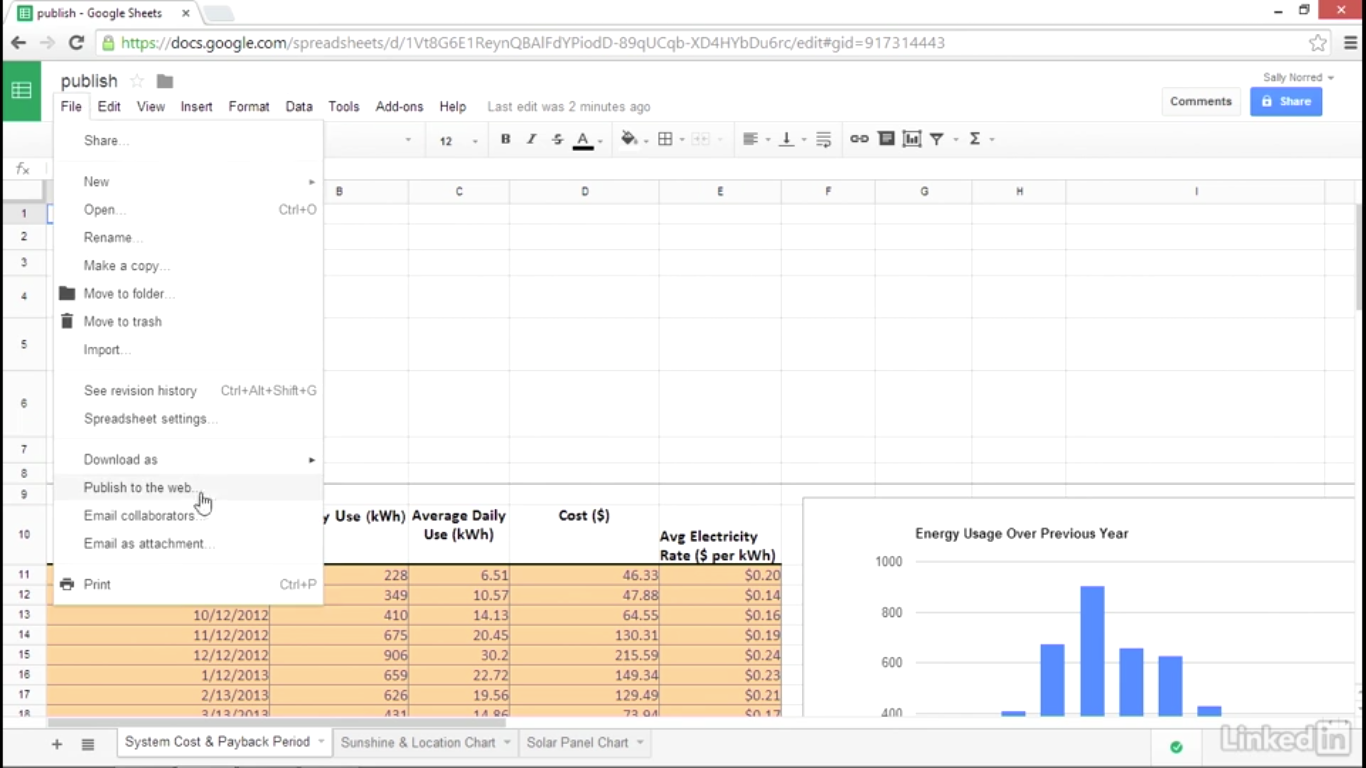Expand the functions dropdown arrow
The height and width of the screenshot is (768, 1366).
[992, 140]
